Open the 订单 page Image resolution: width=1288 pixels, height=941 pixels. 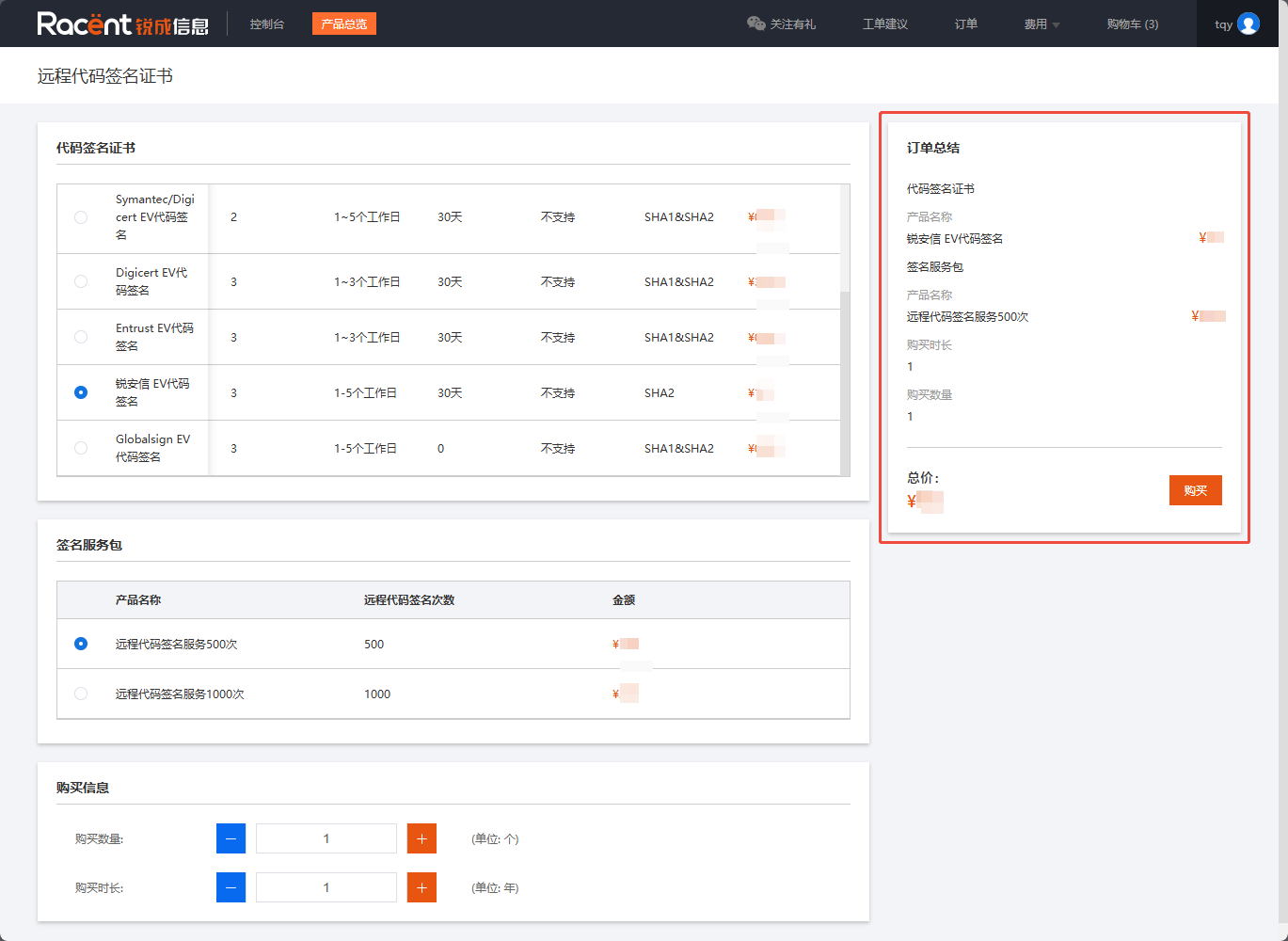[965, 24]
